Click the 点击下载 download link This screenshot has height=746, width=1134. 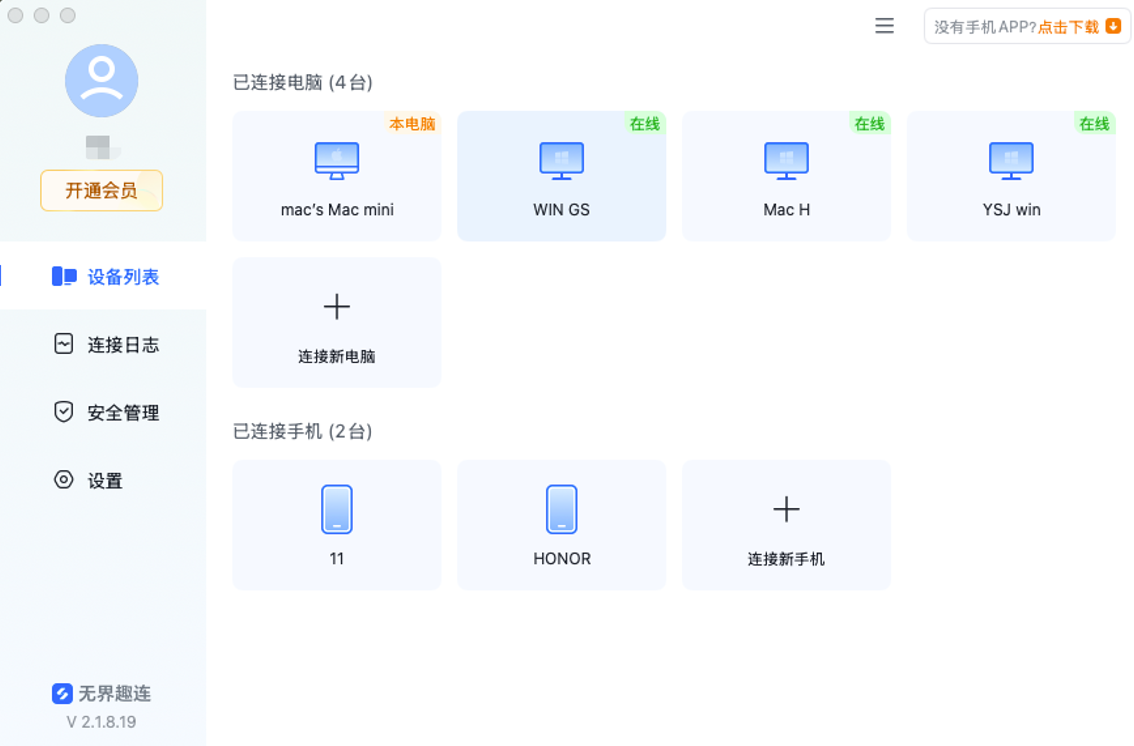1063,26
